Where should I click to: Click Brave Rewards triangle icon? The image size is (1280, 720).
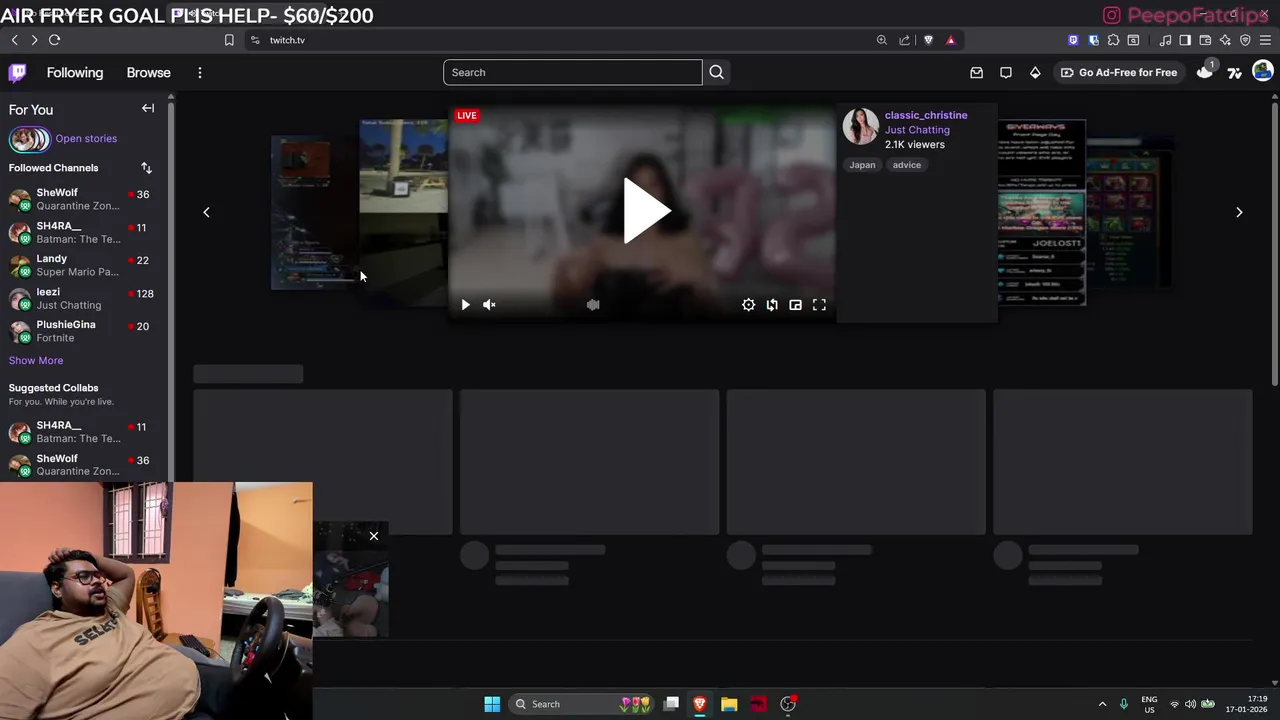[950, 40]
